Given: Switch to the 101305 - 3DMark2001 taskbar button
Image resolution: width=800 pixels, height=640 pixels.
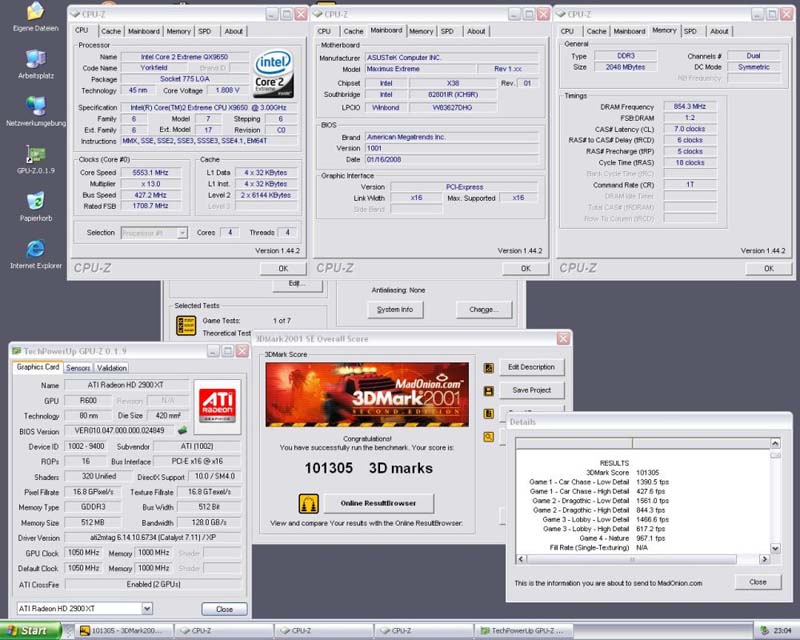Looking at the screenshot, I should [x=124, y=631].
